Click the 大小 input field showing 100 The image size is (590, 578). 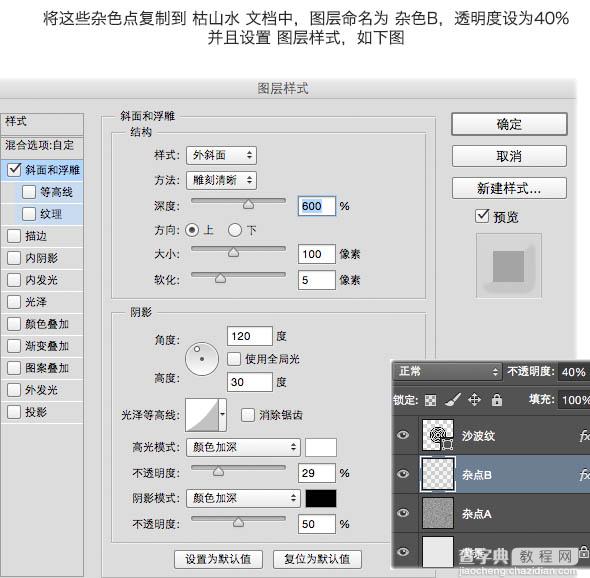click(x=316, y=254)
